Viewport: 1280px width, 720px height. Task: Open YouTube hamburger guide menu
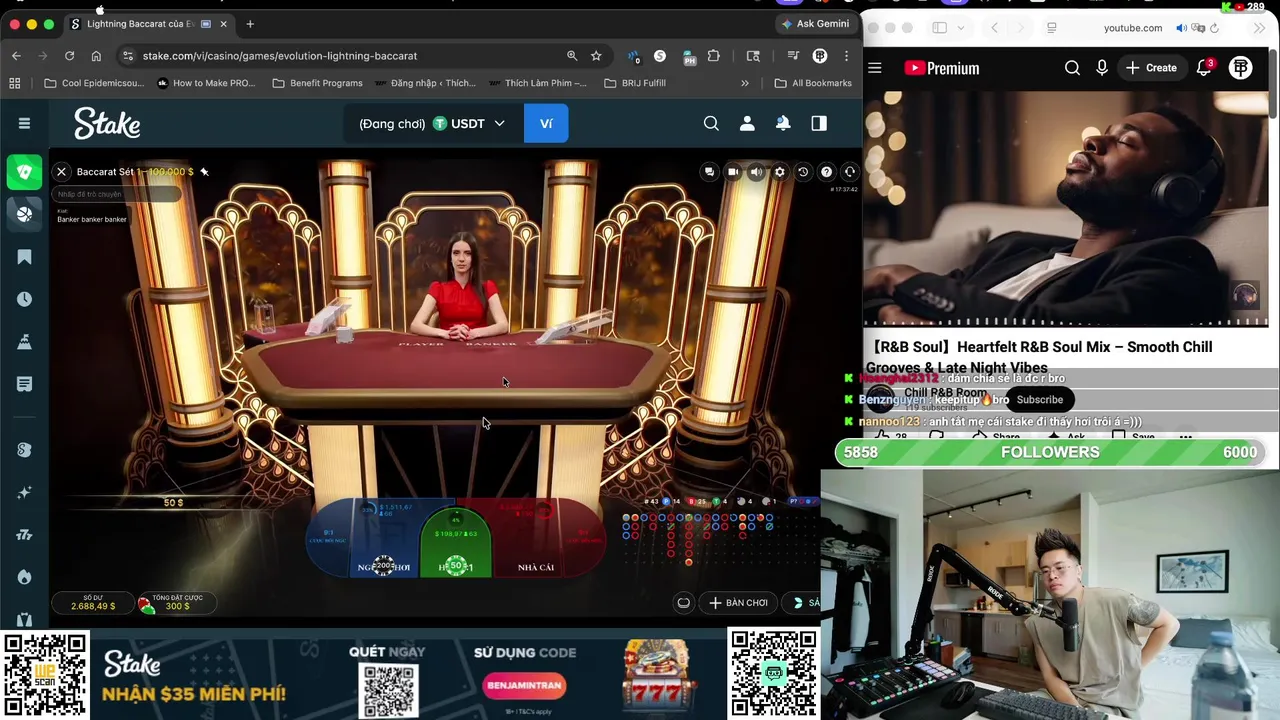[x=875, y=68]
